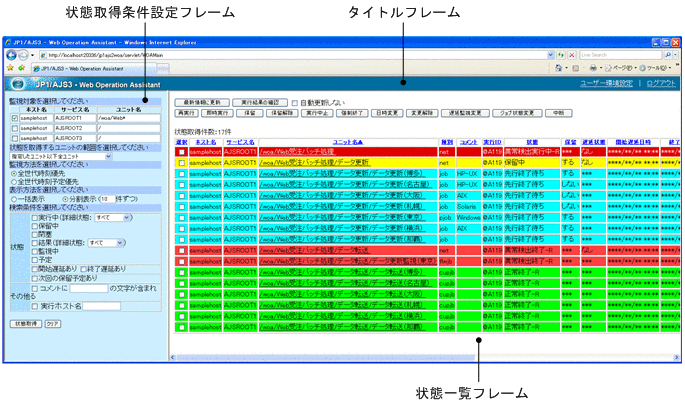Select the 全世代時刻予定優先 radio button
Image resolution: width=685 pixels, height=405 pixels.
click(x=14, y=182)
